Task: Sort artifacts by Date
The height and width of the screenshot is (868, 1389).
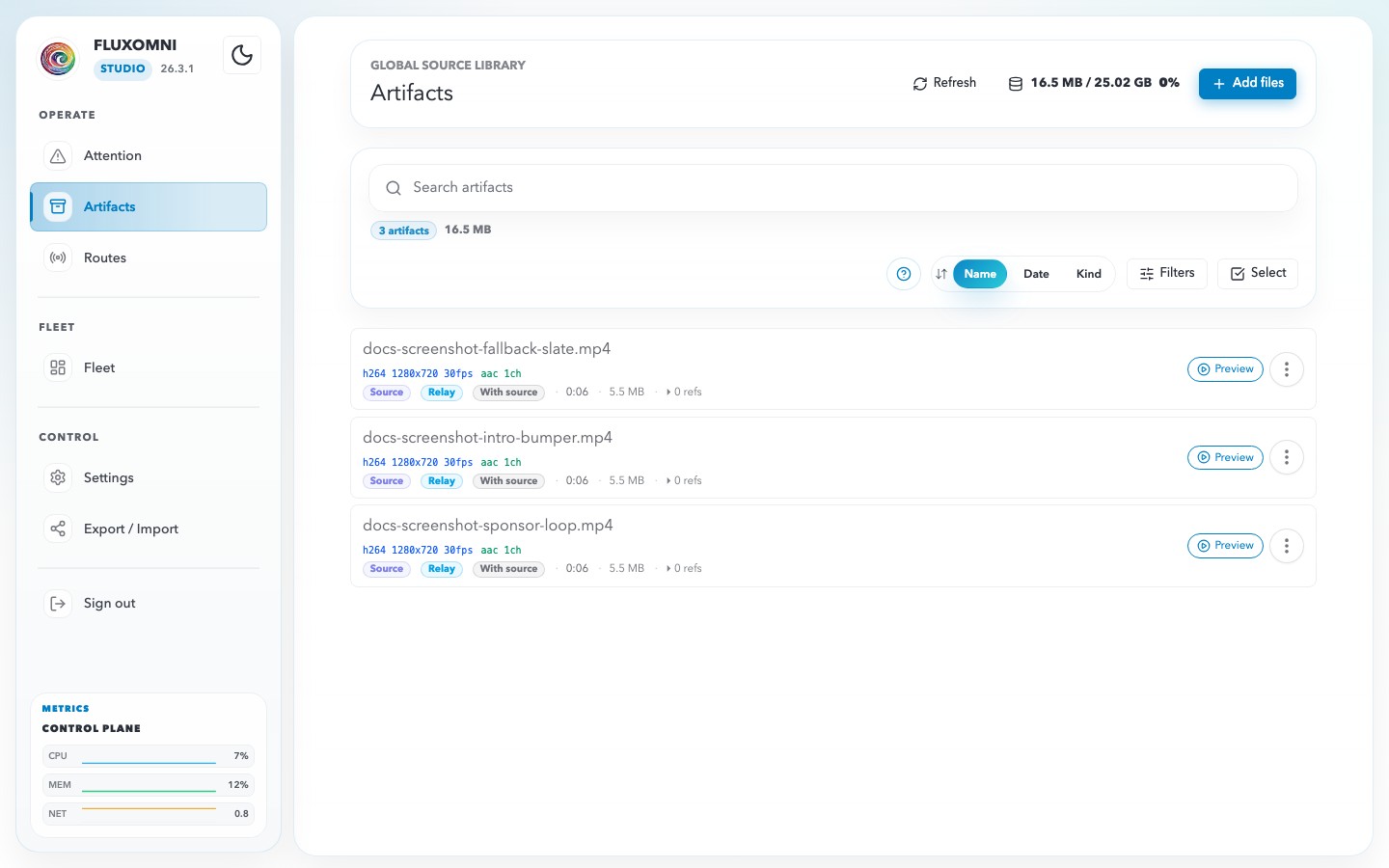Action: pyautogui.click(x=1036, y=274)
